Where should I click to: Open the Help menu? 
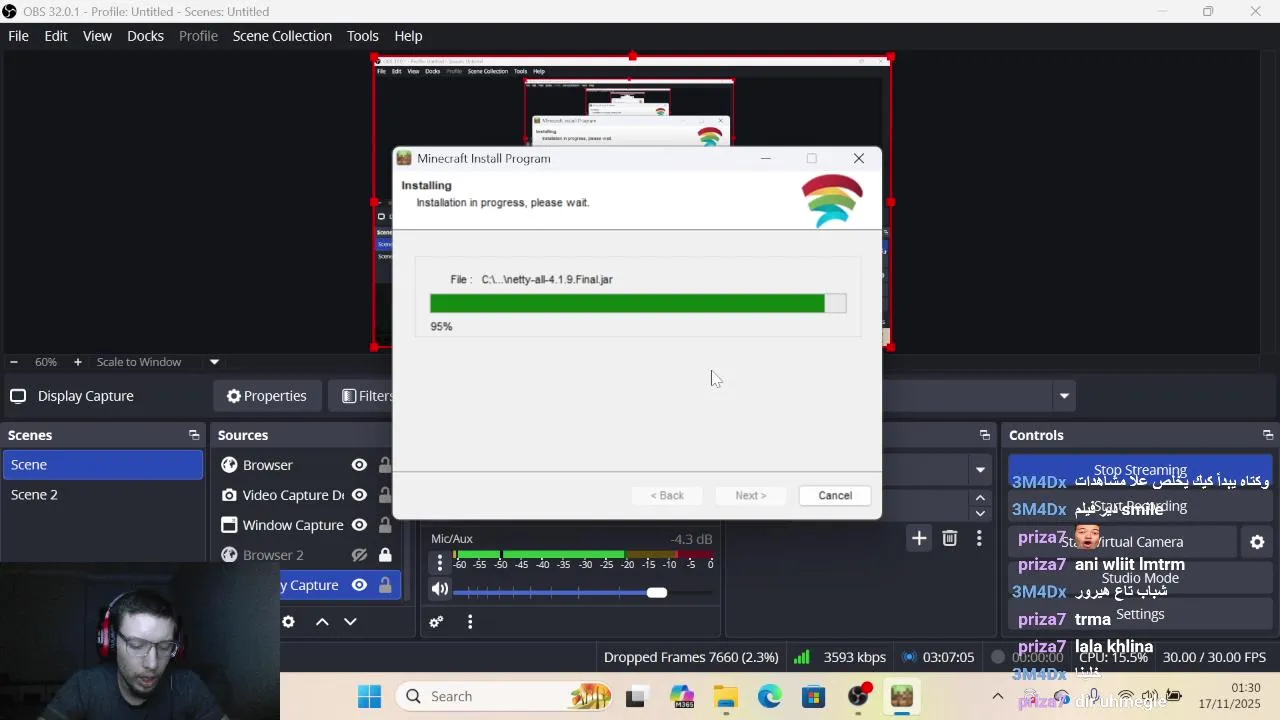click(408, 36)
